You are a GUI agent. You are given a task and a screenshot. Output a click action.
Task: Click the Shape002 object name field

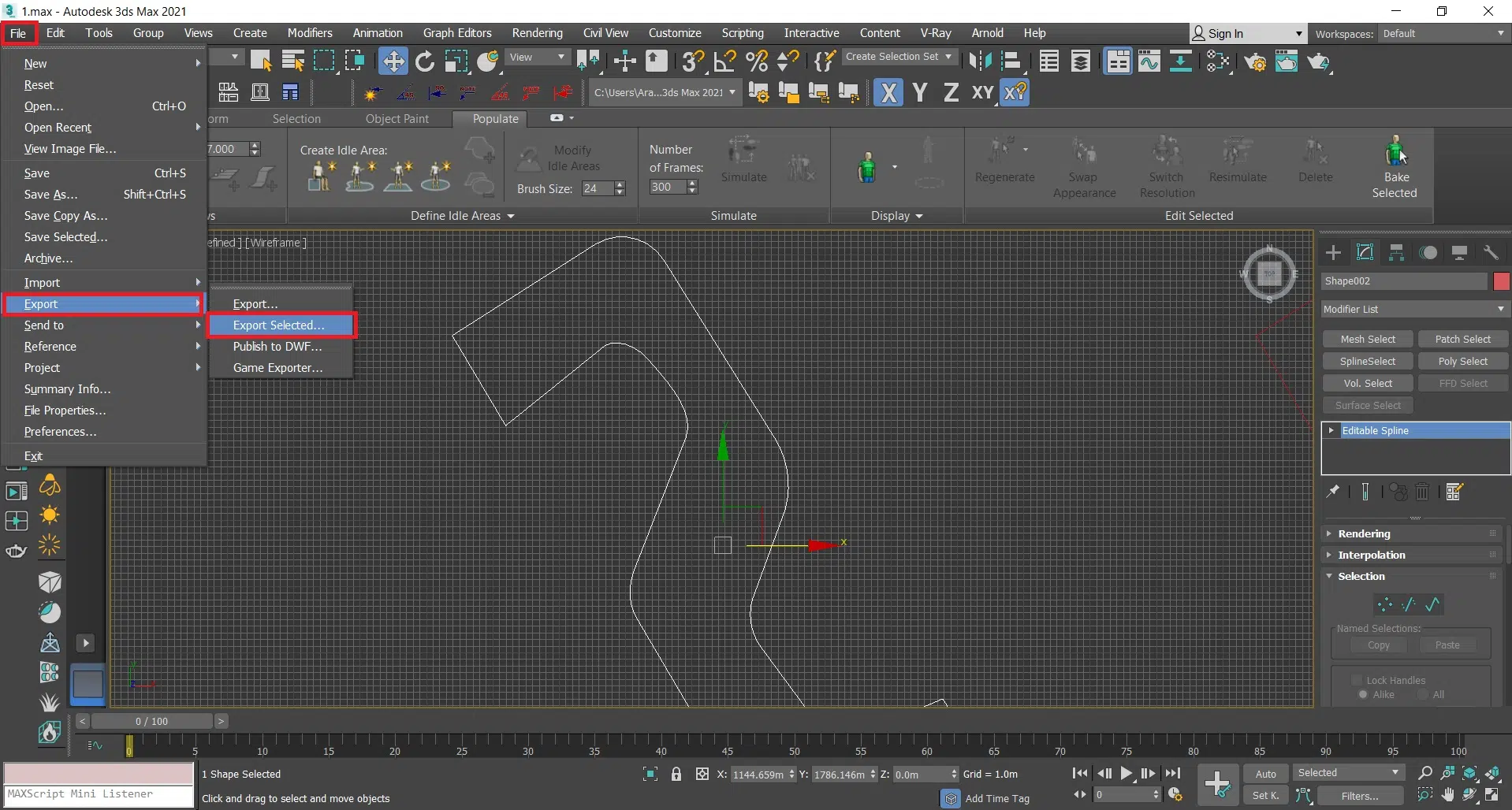[1403, 281]
